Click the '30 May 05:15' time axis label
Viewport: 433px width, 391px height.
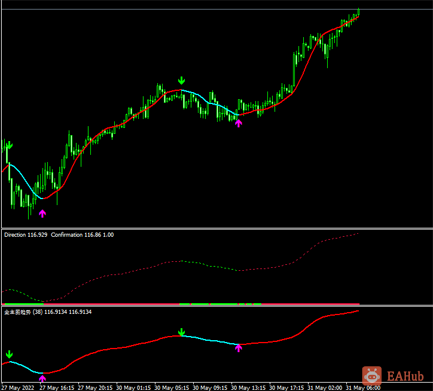pos(172,388)
